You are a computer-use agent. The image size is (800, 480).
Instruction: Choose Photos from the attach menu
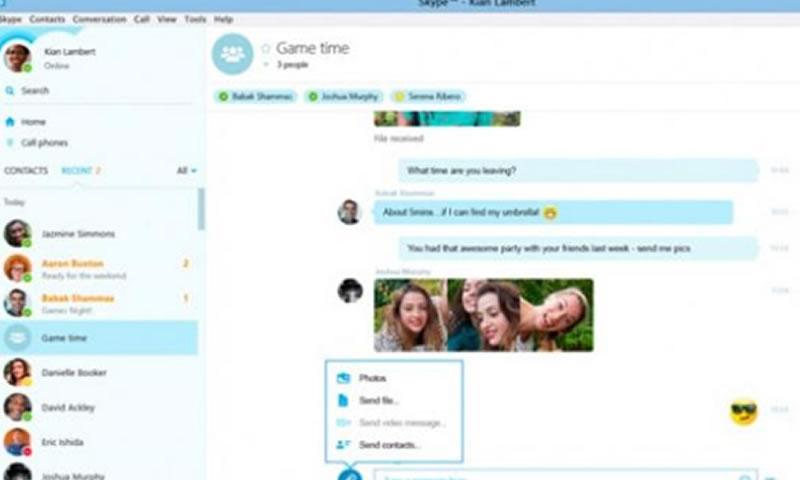[394, 378]
